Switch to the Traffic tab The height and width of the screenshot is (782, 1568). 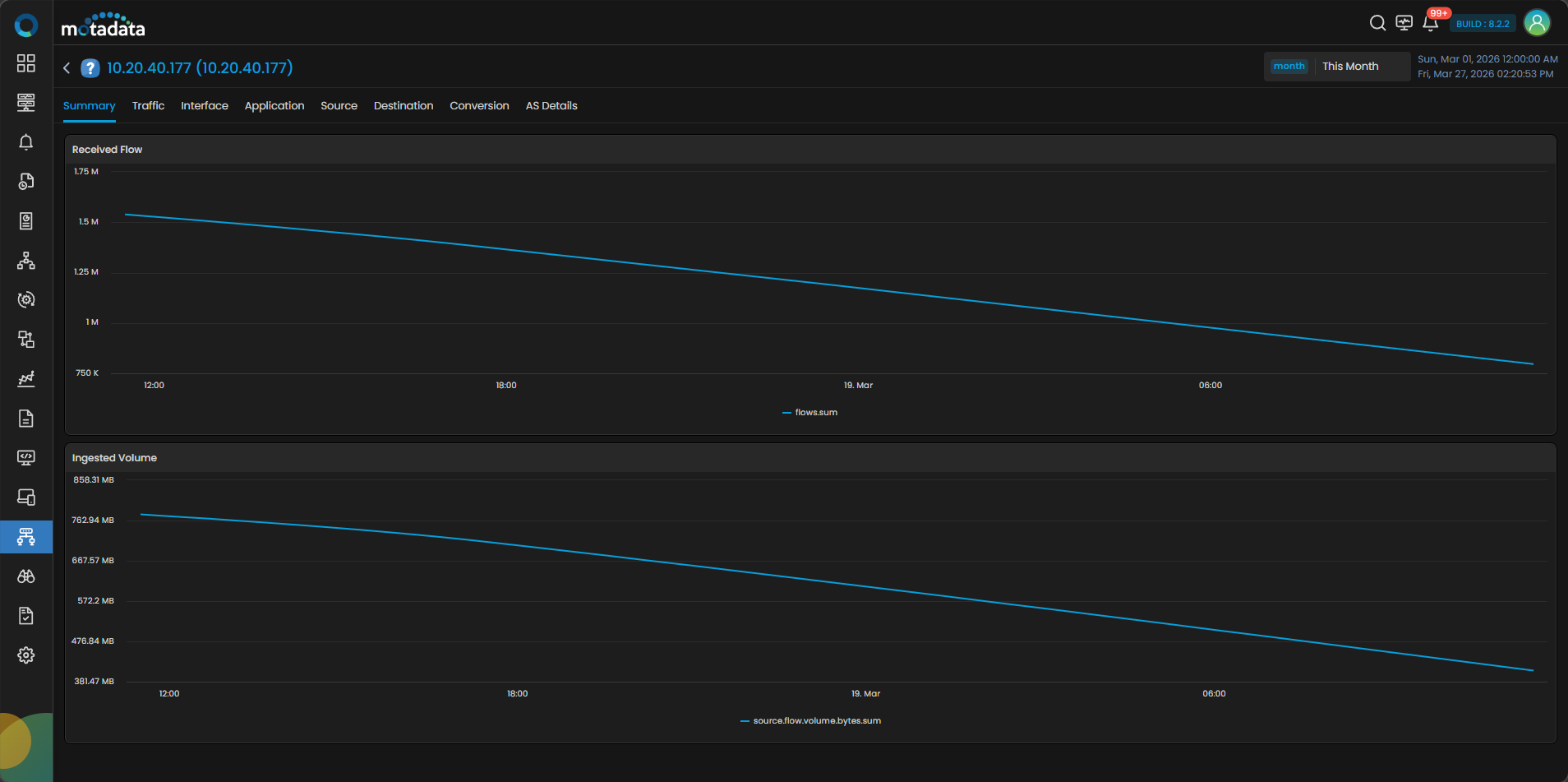(148, 106)
